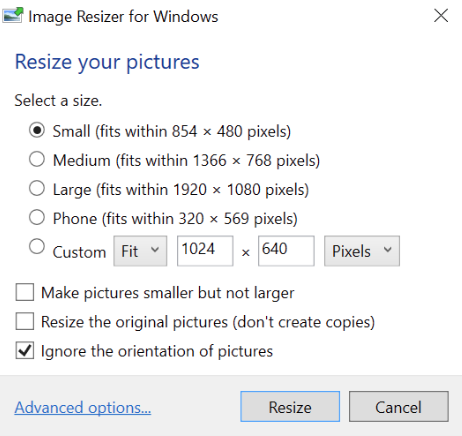Close the Image Resizer dialog with X

click(x=441, y=16)
